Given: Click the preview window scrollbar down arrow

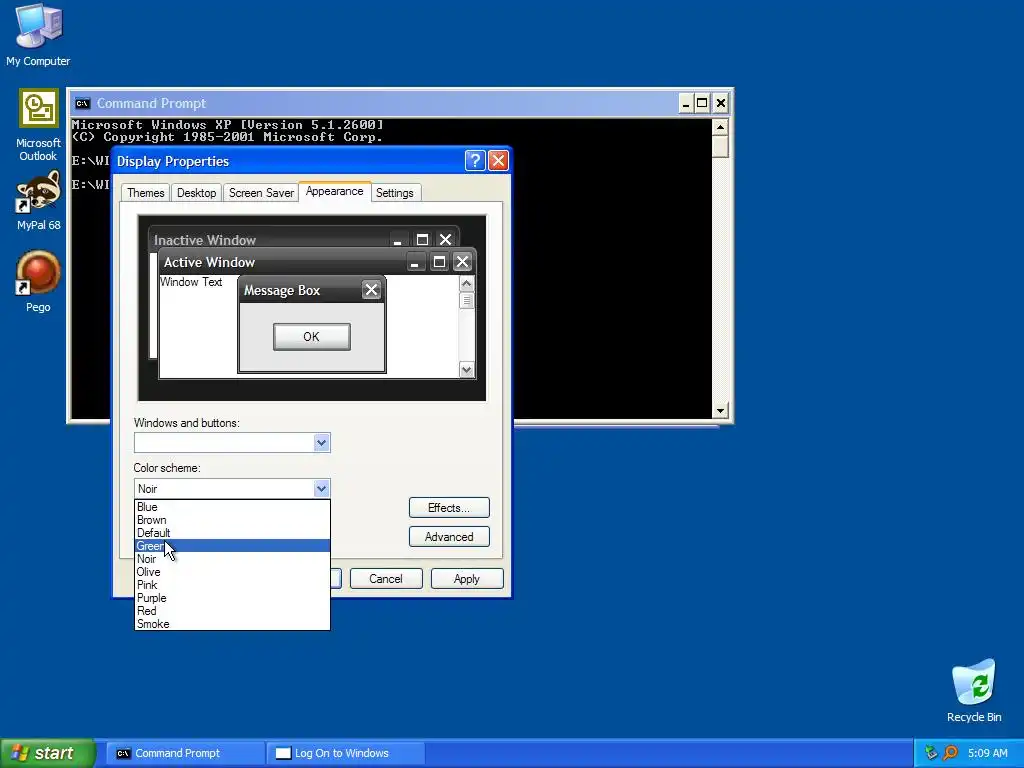Looking at the screenshot, I should coord(466,370).
